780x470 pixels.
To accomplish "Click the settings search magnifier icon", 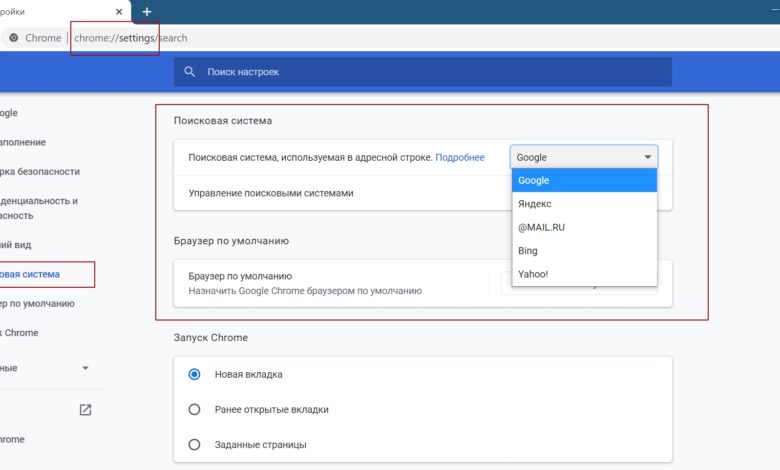I will click(x=190, y=72).
